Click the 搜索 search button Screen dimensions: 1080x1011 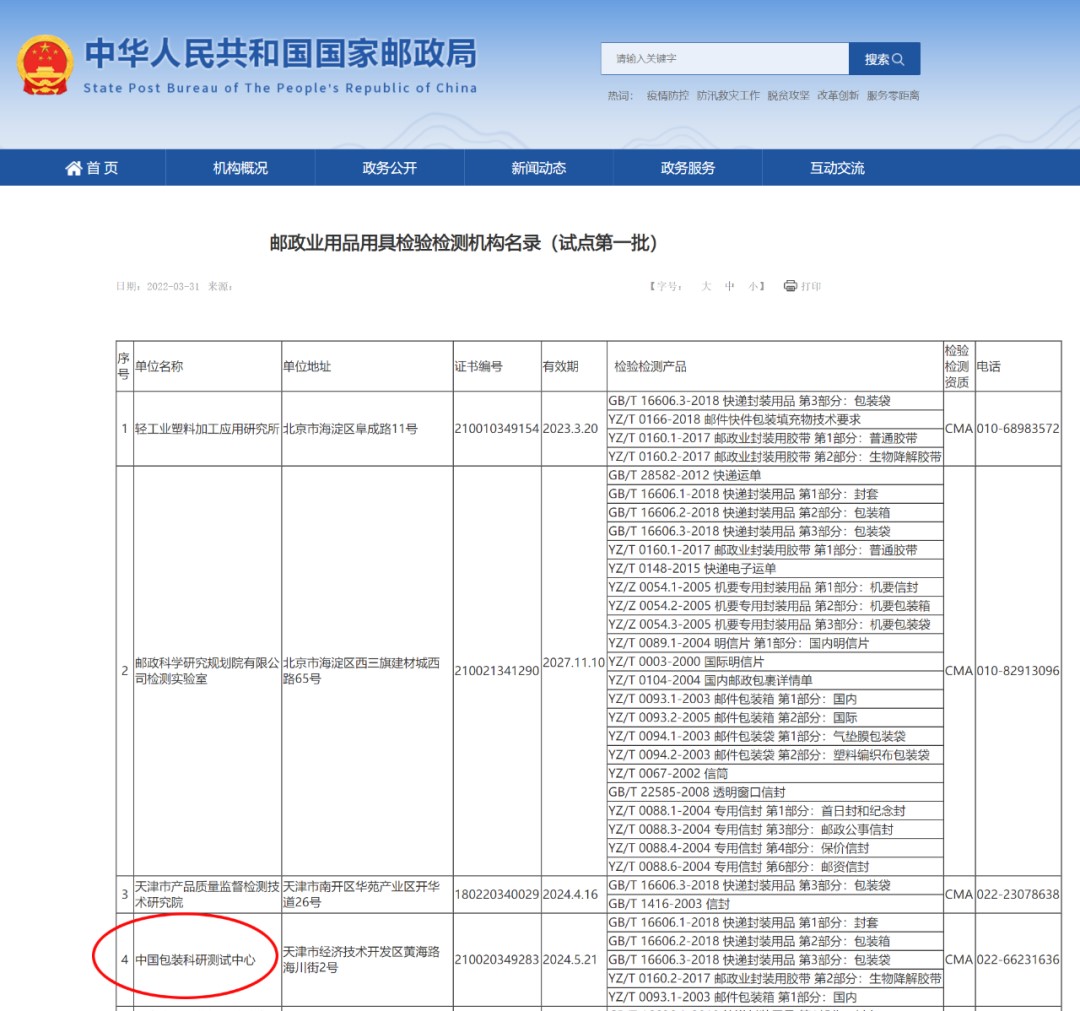884,59
